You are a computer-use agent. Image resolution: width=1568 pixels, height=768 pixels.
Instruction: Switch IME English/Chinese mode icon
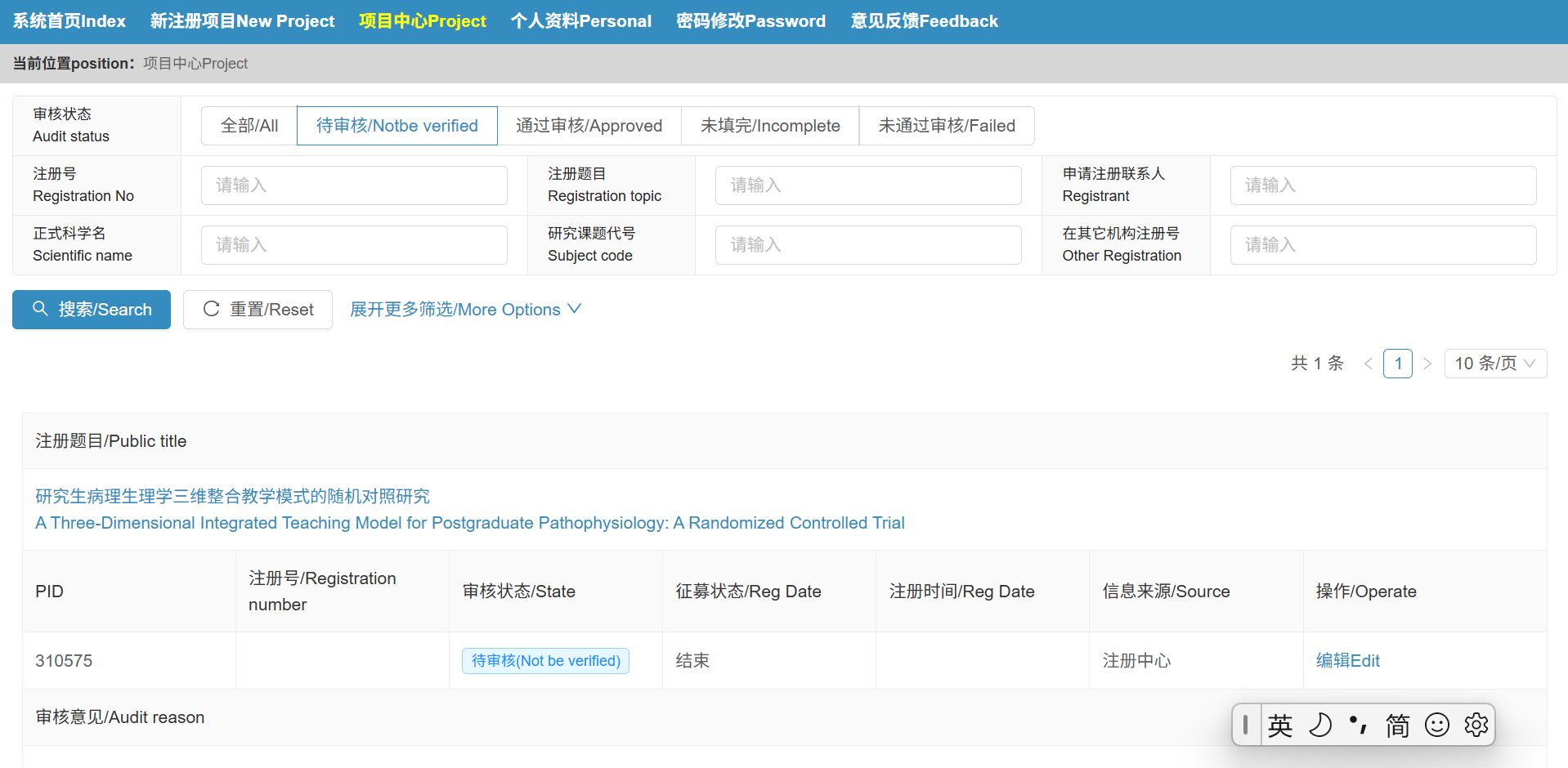click(x=1280, y=725)
